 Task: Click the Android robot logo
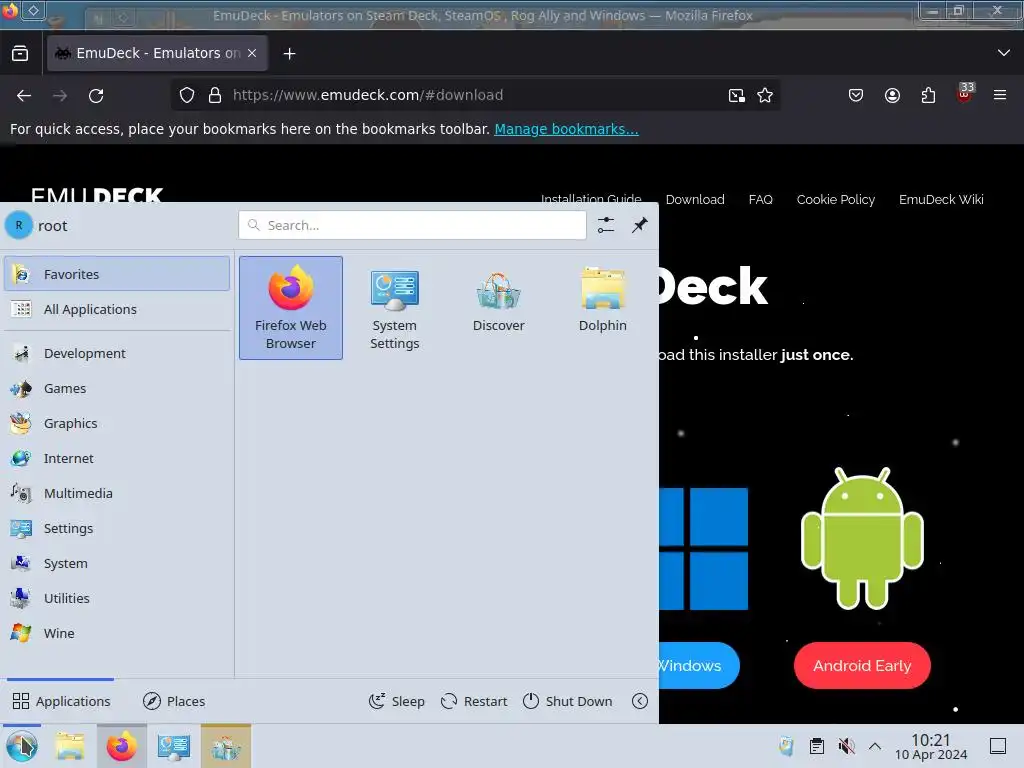862,538
